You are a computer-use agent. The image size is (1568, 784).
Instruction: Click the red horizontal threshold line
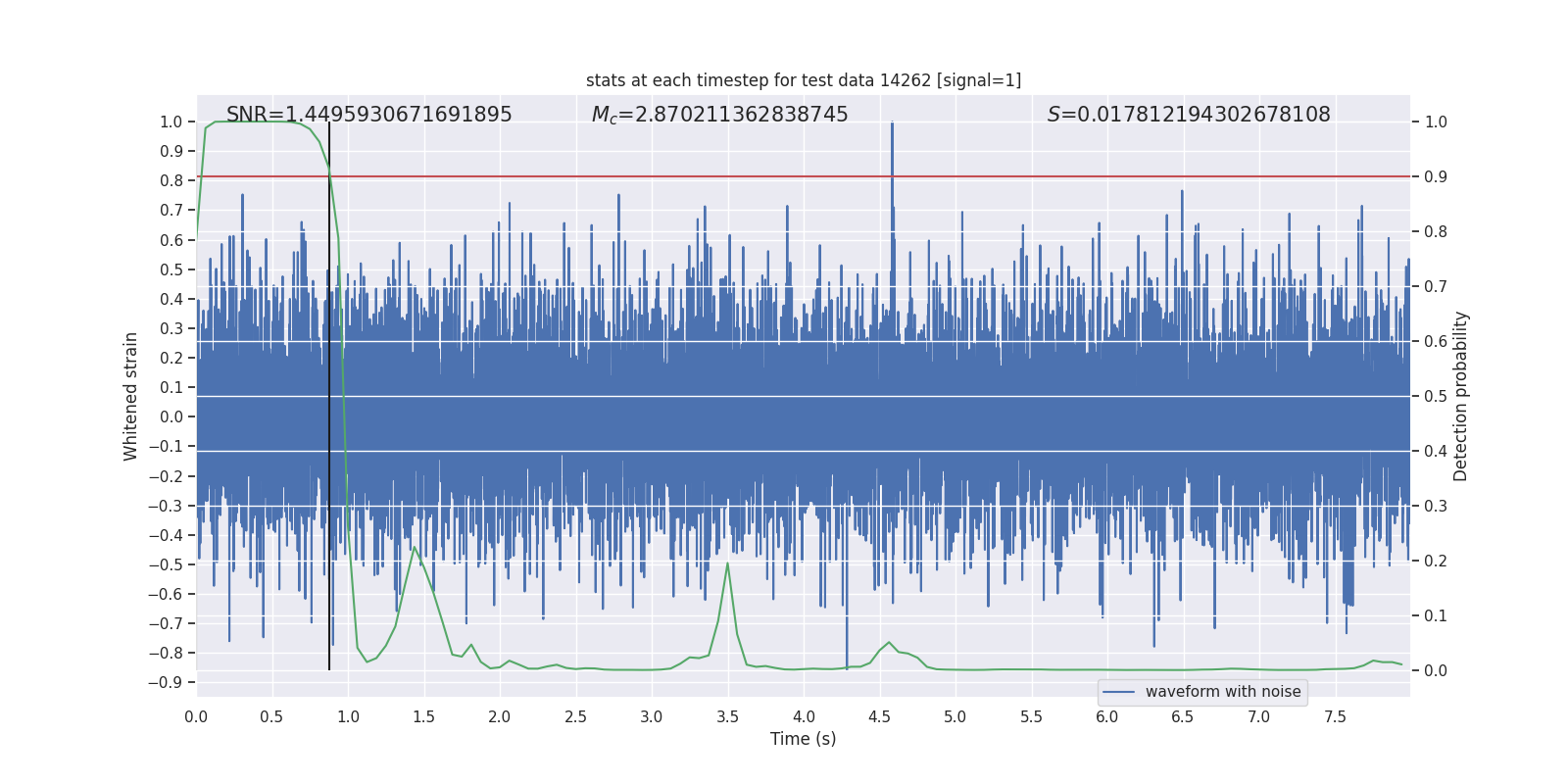(x=804, y=176)
